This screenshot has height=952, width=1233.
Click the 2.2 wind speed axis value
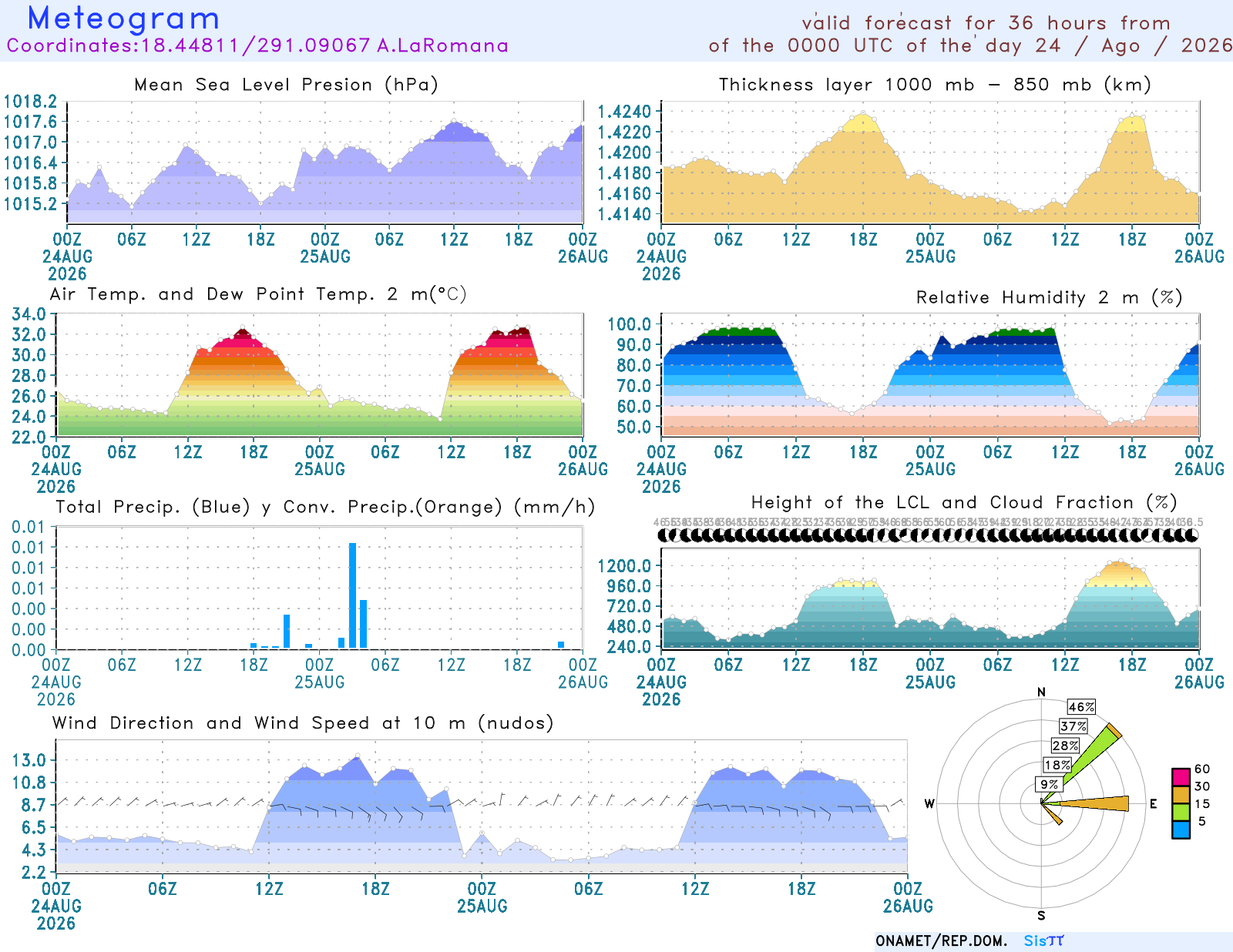click(34, 873)
